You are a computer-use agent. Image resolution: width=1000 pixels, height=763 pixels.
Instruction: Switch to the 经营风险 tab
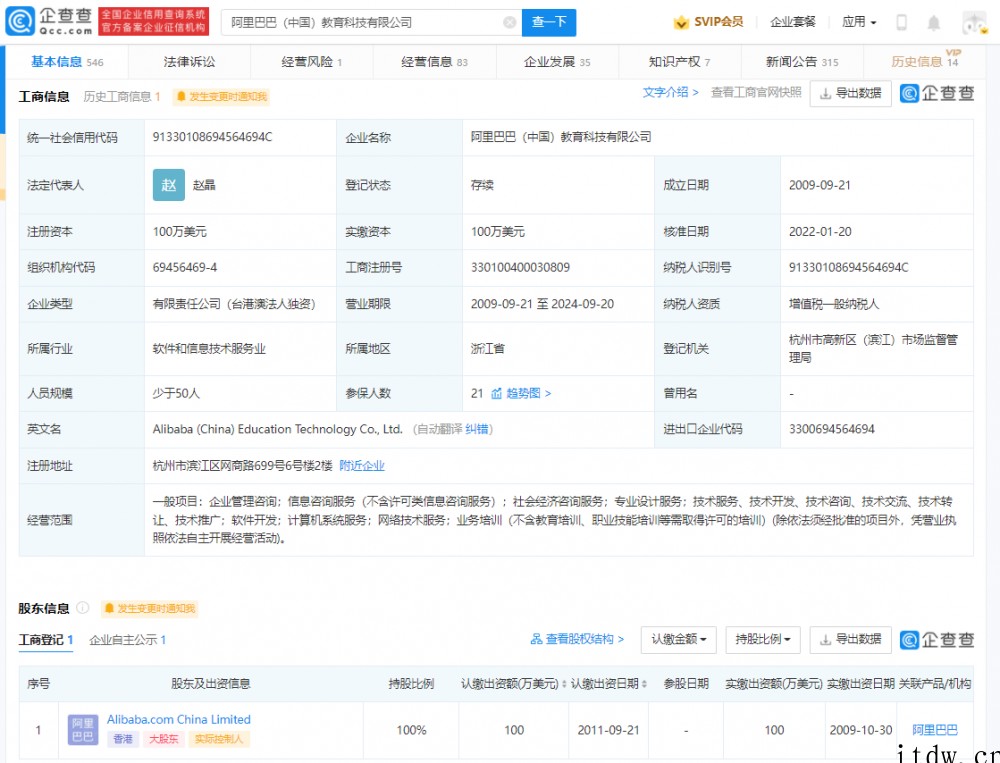(x=311, y=62)
